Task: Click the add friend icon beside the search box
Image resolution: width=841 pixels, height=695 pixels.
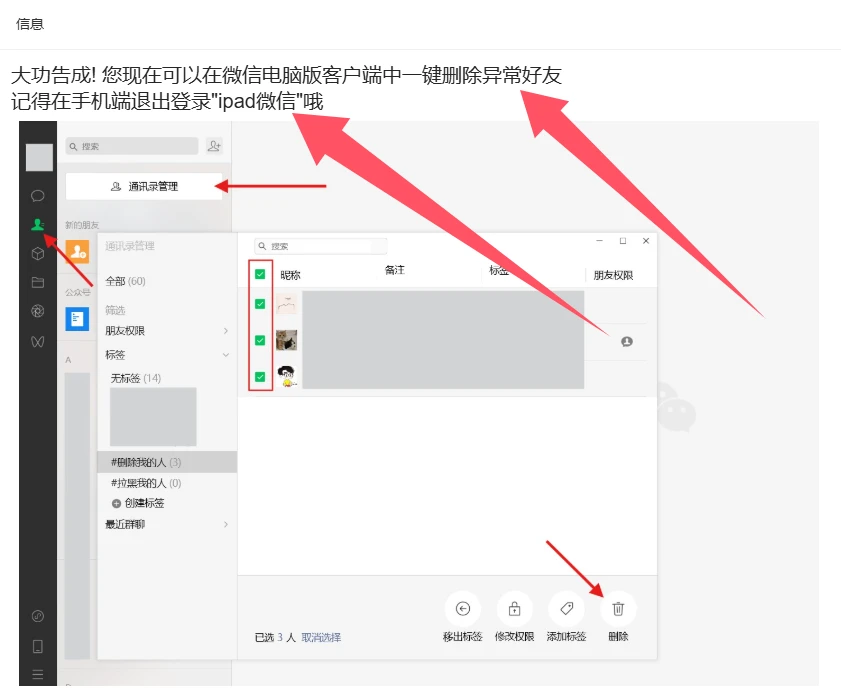Action: [x=214, y=146]
